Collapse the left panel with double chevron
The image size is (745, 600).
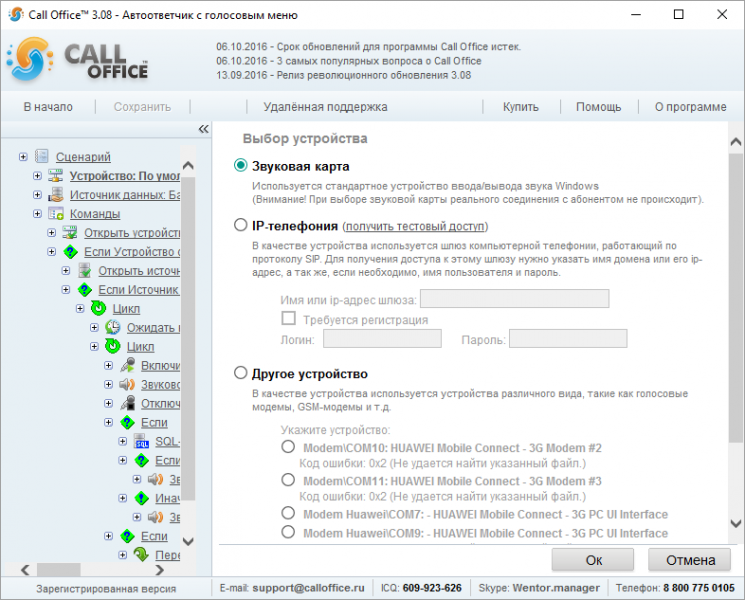coord(203,129)
